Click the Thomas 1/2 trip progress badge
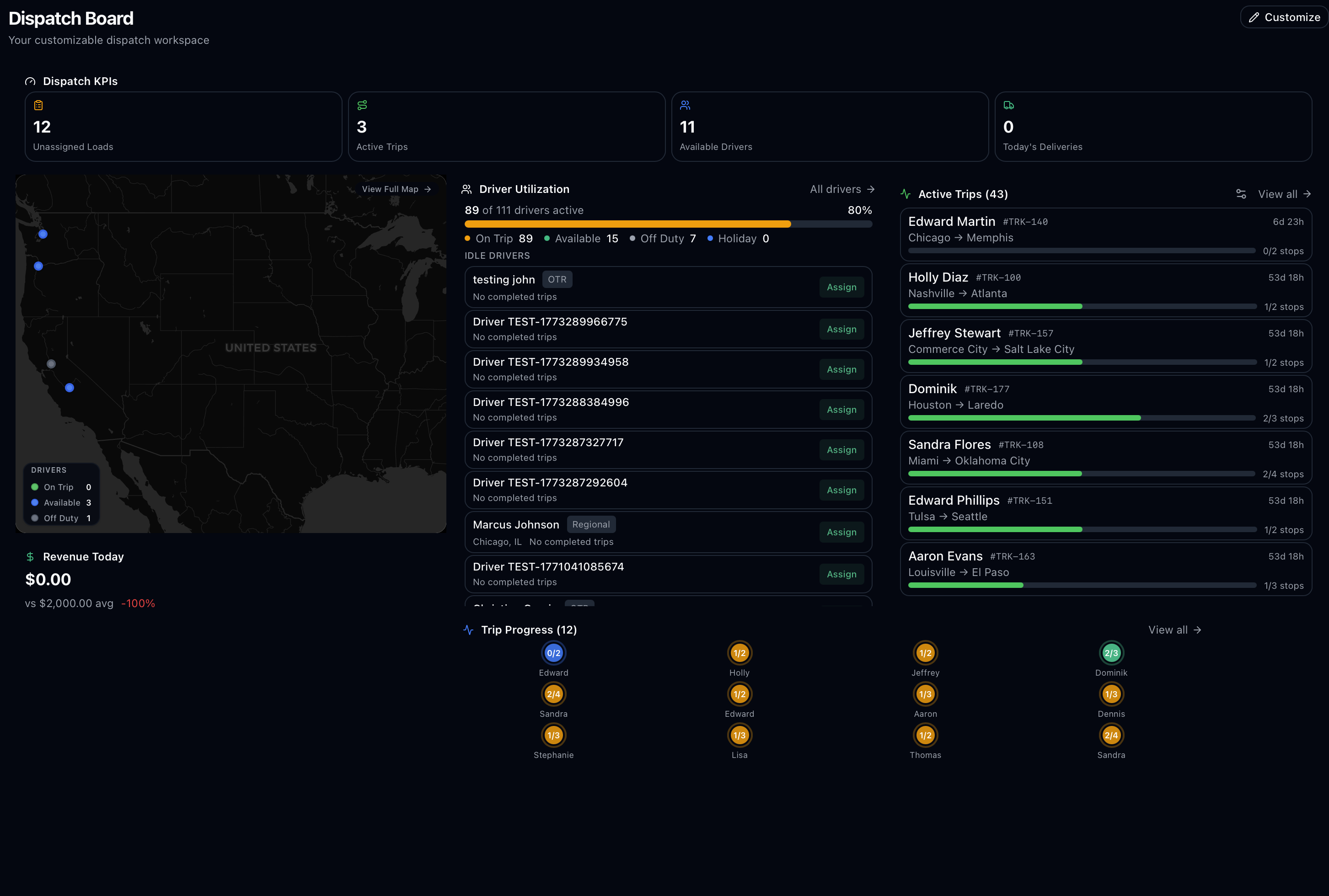 tap(925, 736)
